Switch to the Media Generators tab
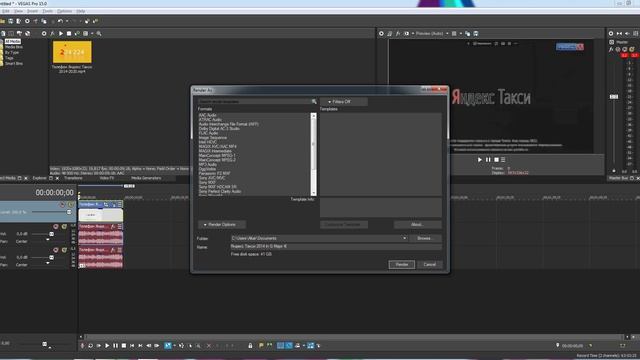The image size is (640, 360). [146, 178]
